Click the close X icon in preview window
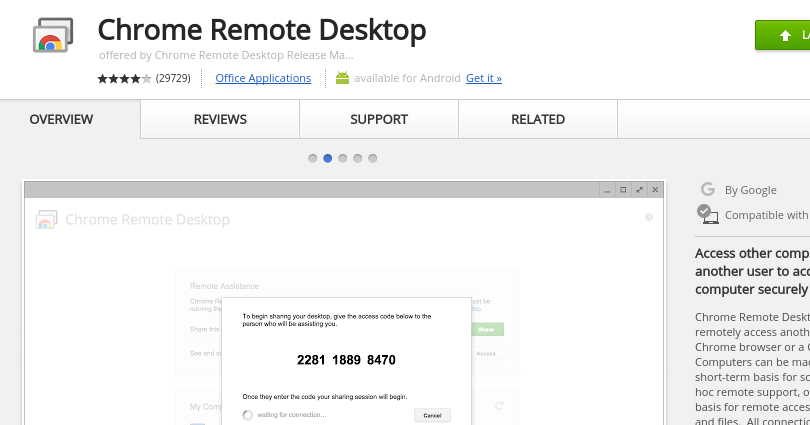The width and height of the screenshot is (810, 425). tap(655, 190)
